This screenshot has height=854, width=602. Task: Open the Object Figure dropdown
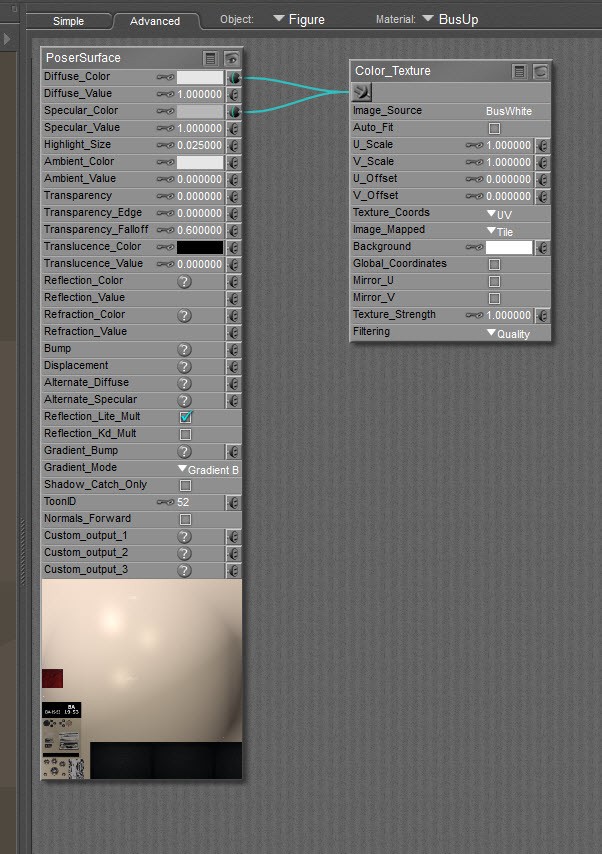(x=299, y=20)
